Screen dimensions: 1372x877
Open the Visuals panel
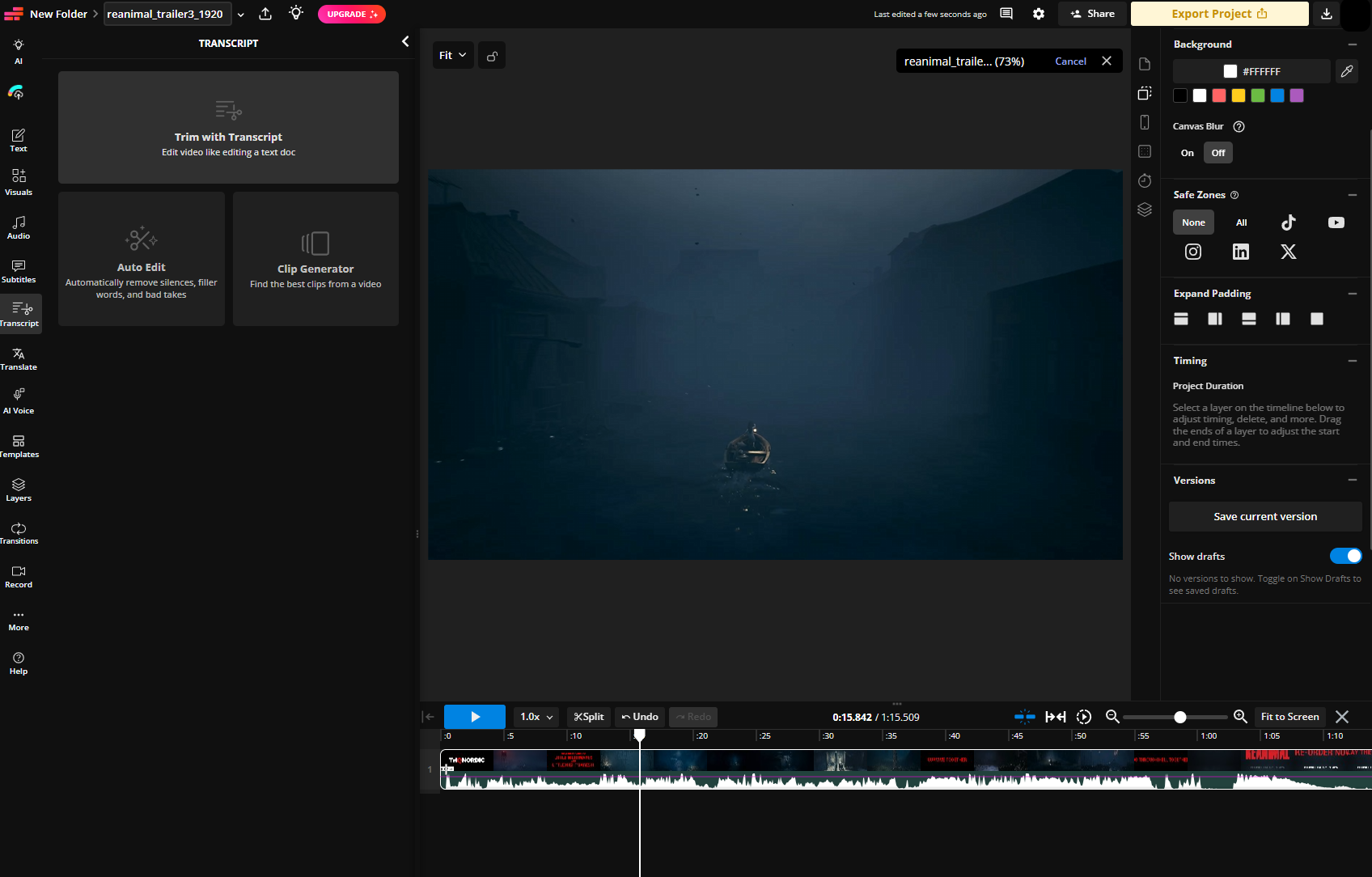click(19, 183)
